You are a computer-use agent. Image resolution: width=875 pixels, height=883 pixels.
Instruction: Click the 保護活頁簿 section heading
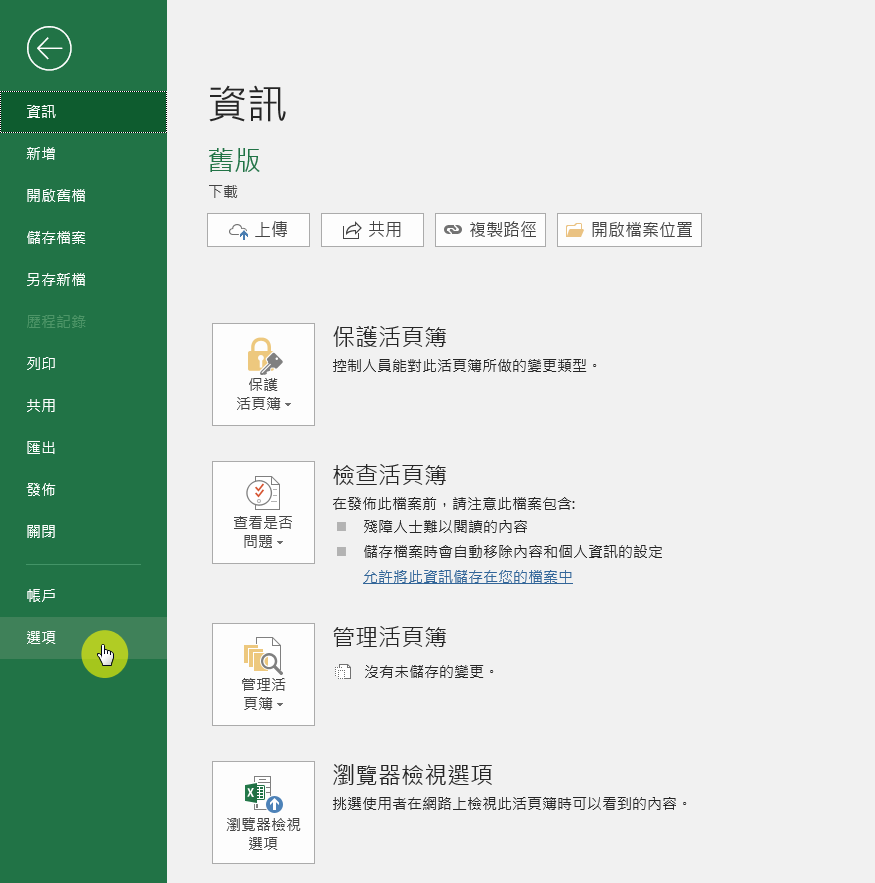[x=390, y=337]
